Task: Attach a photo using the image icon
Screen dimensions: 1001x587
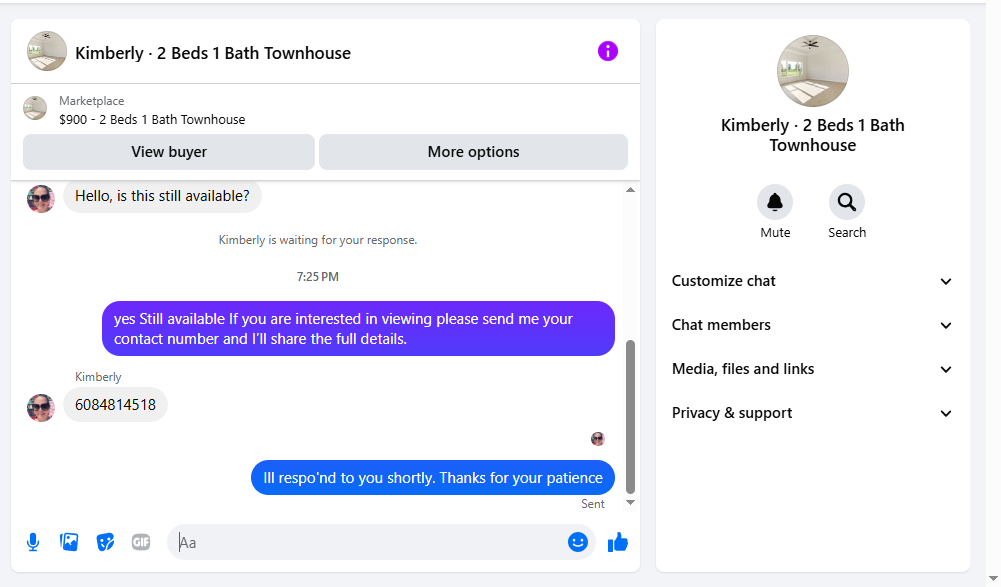Action: coord(69,542)
